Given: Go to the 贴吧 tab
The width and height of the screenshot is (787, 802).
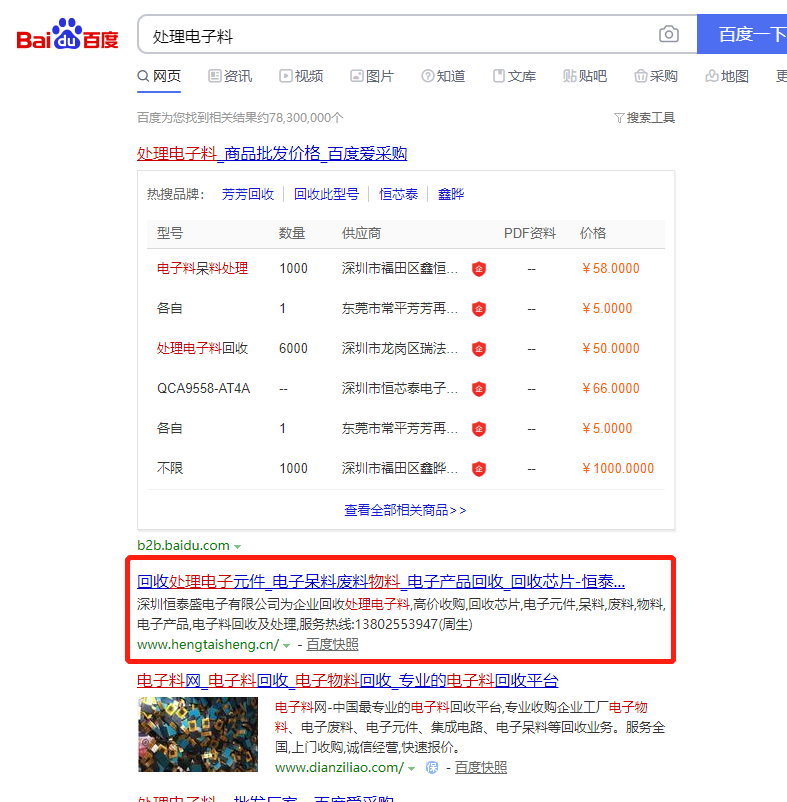Looking at the screenshot, I should [585, 76].
